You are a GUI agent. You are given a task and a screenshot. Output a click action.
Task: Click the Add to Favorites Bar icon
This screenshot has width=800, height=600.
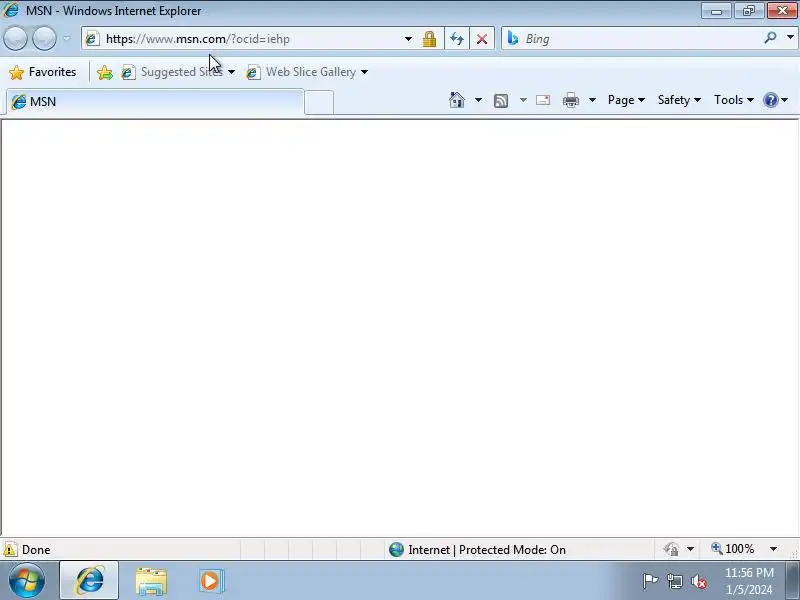click(105, 72)
